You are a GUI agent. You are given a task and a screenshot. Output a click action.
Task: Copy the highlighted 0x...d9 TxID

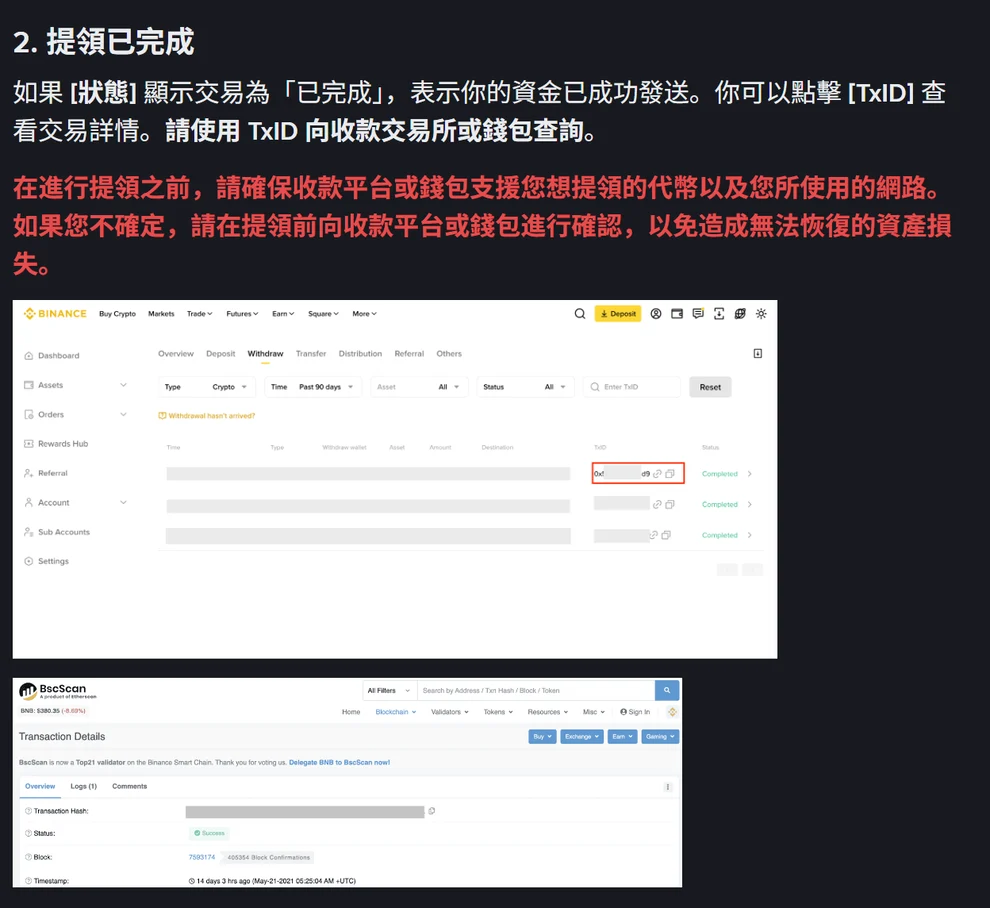(670, 474)
